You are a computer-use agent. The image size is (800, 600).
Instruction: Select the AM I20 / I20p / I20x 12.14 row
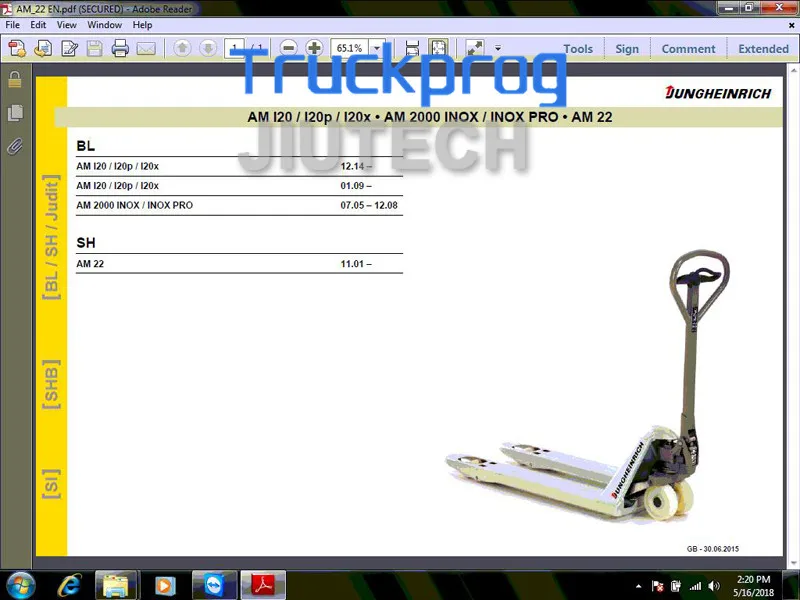239,166
